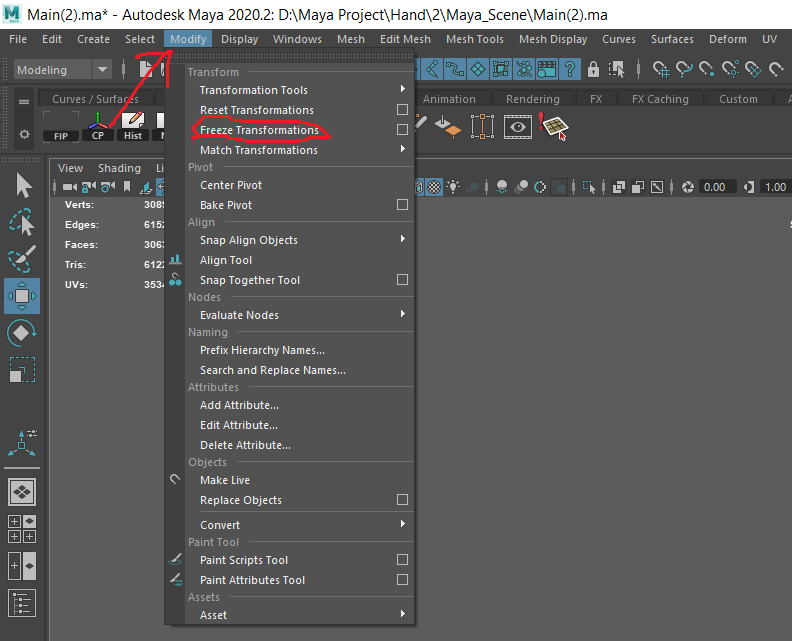Switch to the FX Caching shelf tab
The height and width of the screenshot is (641, 792).
click(660, 99)
